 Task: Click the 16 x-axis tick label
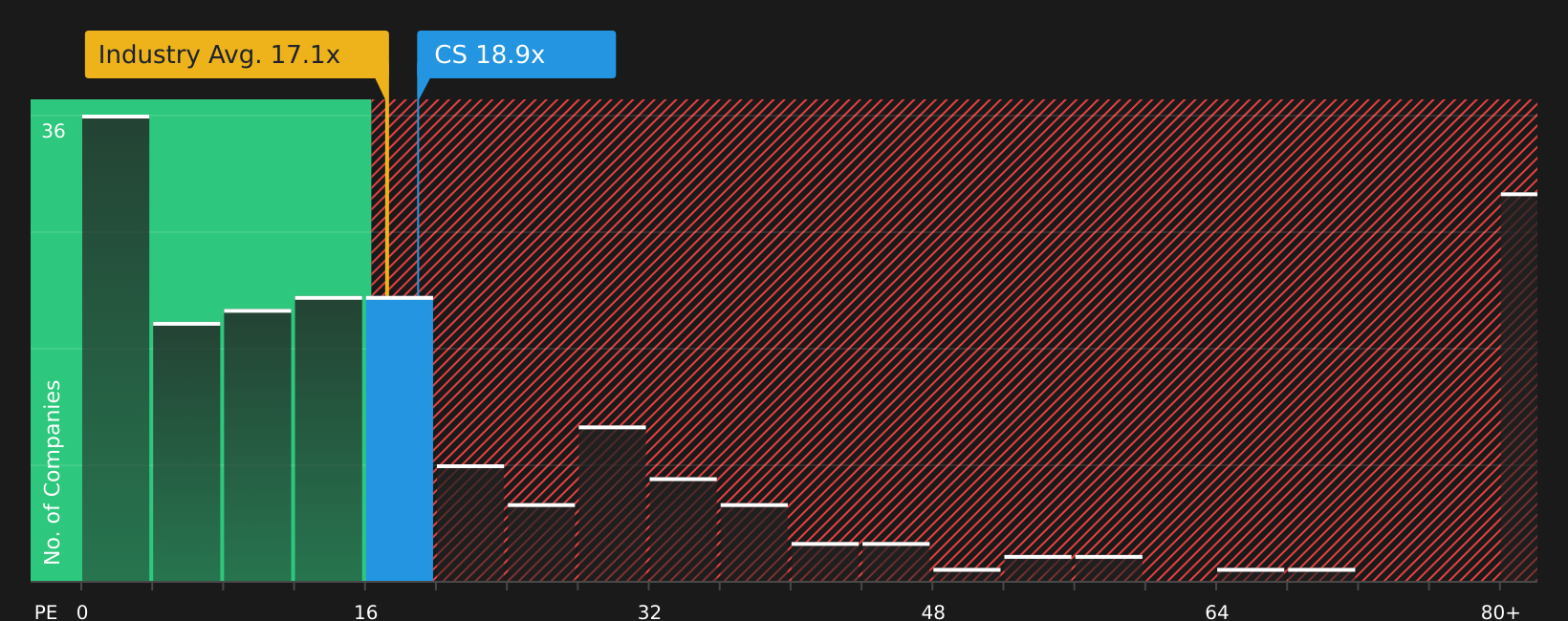[x=366, y=612]
